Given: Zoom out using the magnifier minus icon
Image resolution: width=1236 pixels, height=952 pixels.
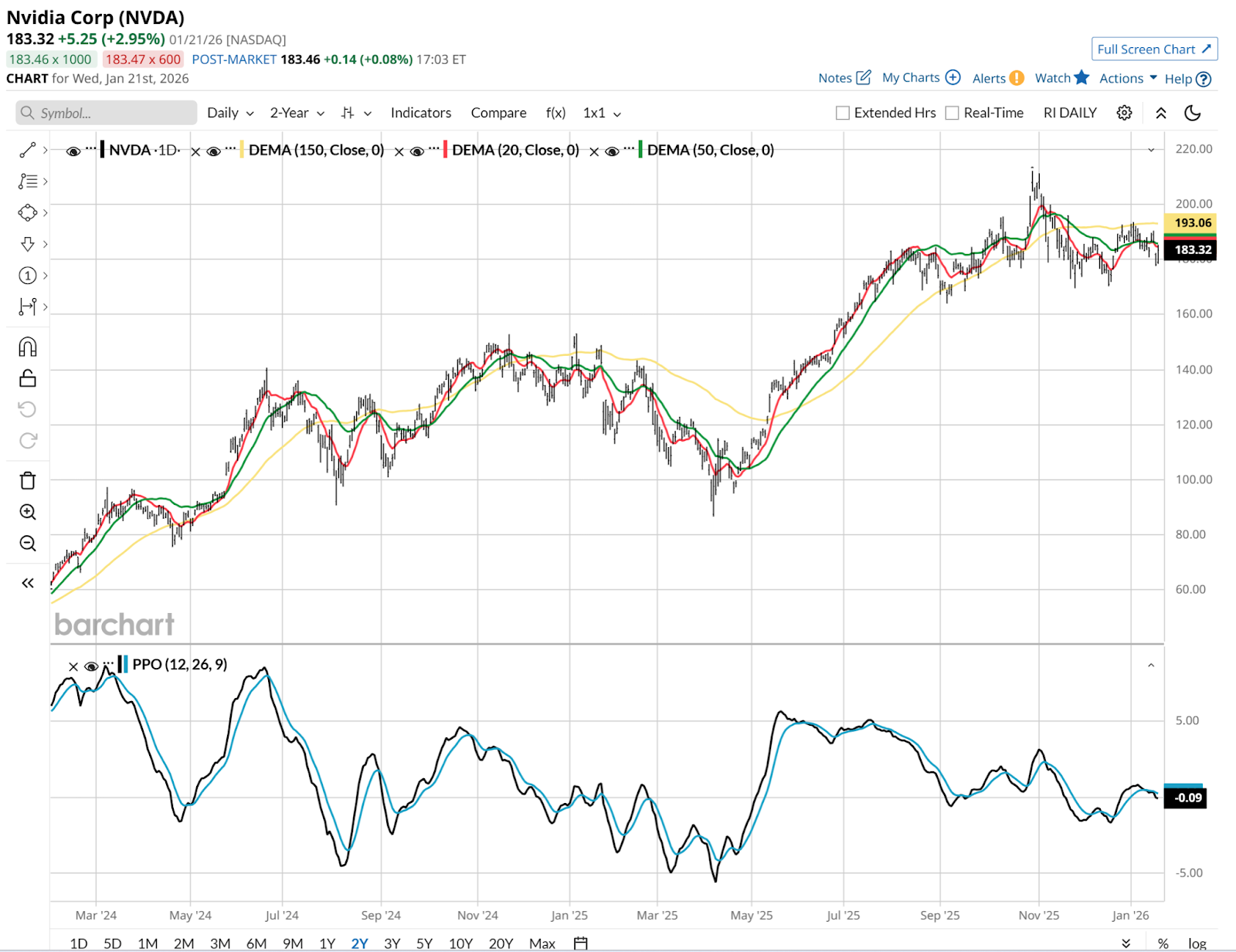Looking at the screenshot, I should pos(28,544).
